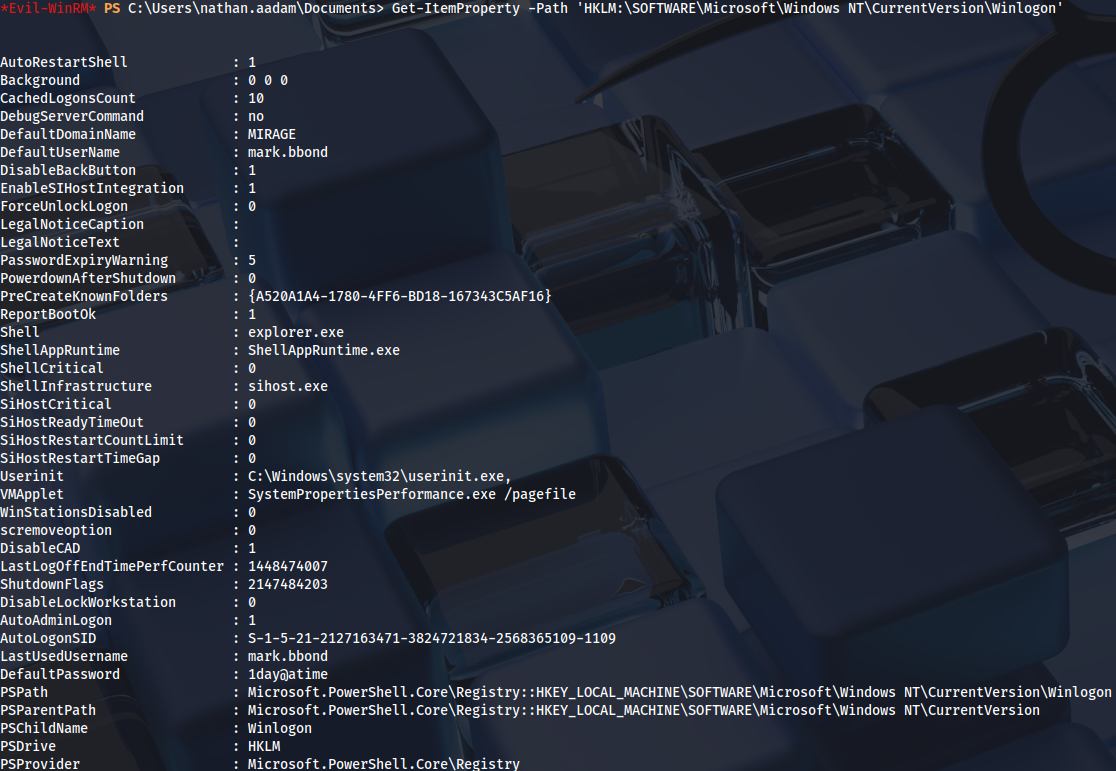Screen dimensions: 1116x771
Task: Click the DefaultDomainName value MIRAGE
Action: point(272,134)
